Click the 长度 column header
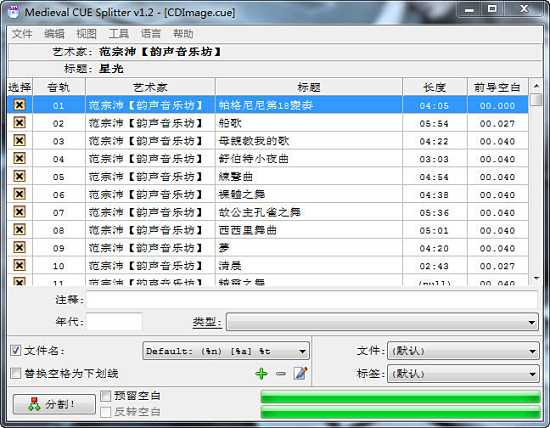The height and width of the screenshot is (428, 550). click(x=435, y=87)
